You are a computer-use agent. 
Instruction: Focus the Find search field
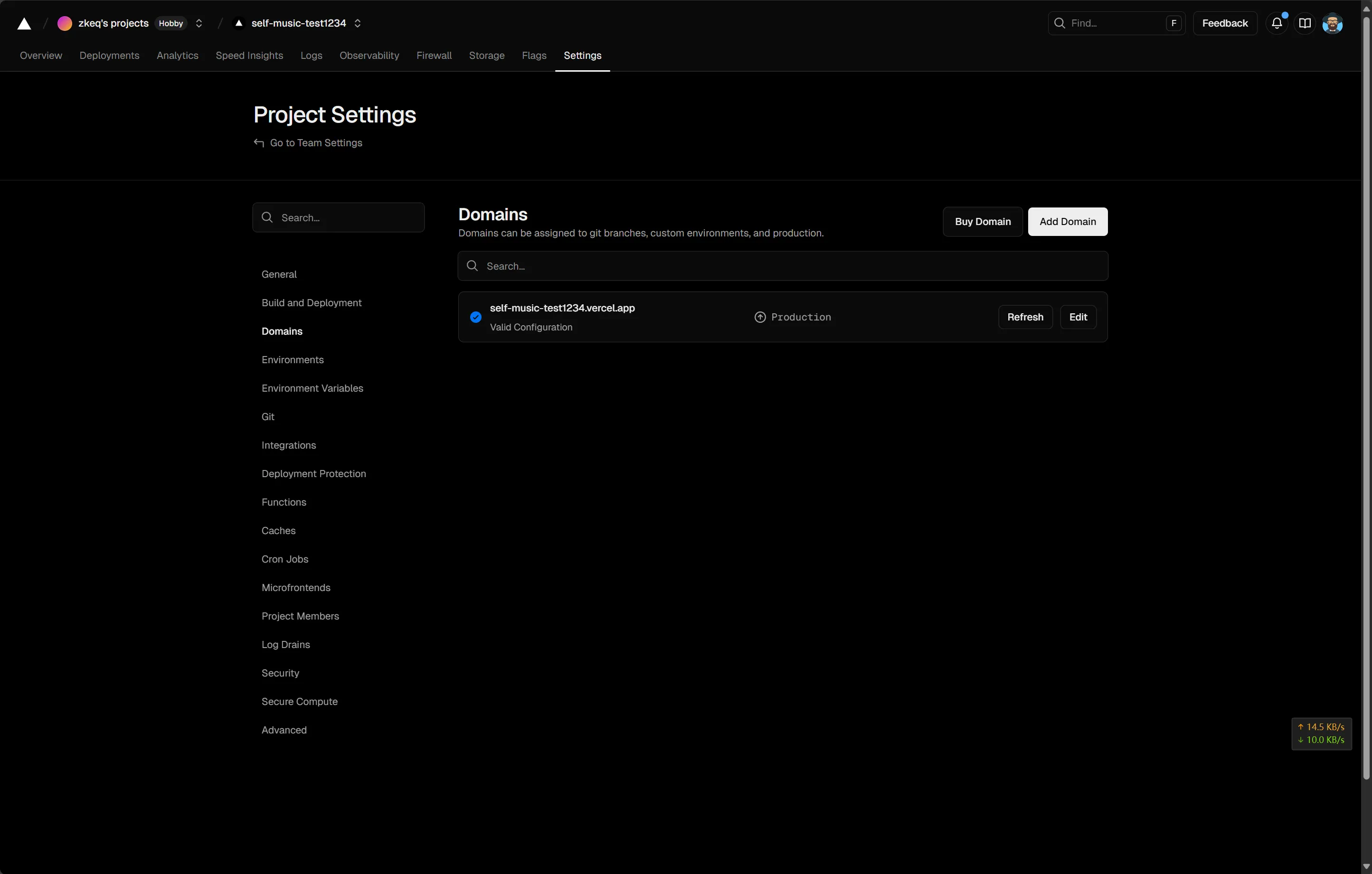[x=1116, y=23]
